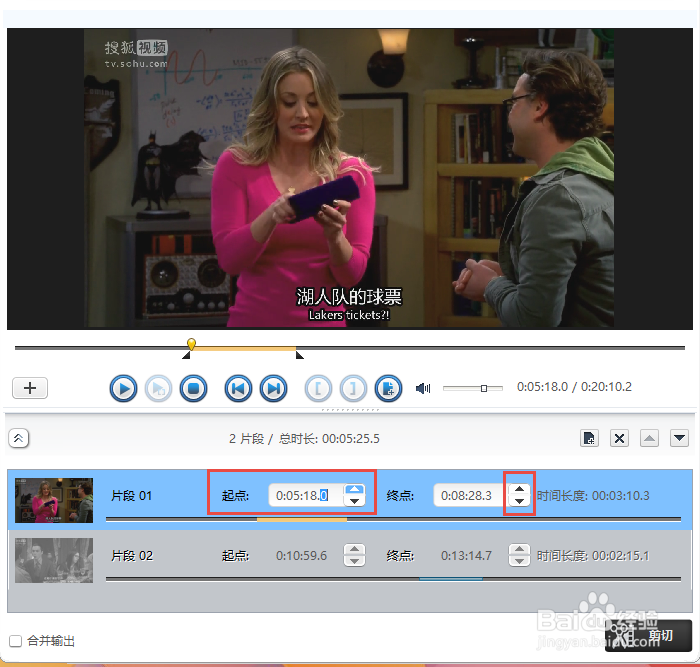This screenshot has height=667, width=700.
Task: Click the 片段 01 mini range bar
Action: (302, 519)
